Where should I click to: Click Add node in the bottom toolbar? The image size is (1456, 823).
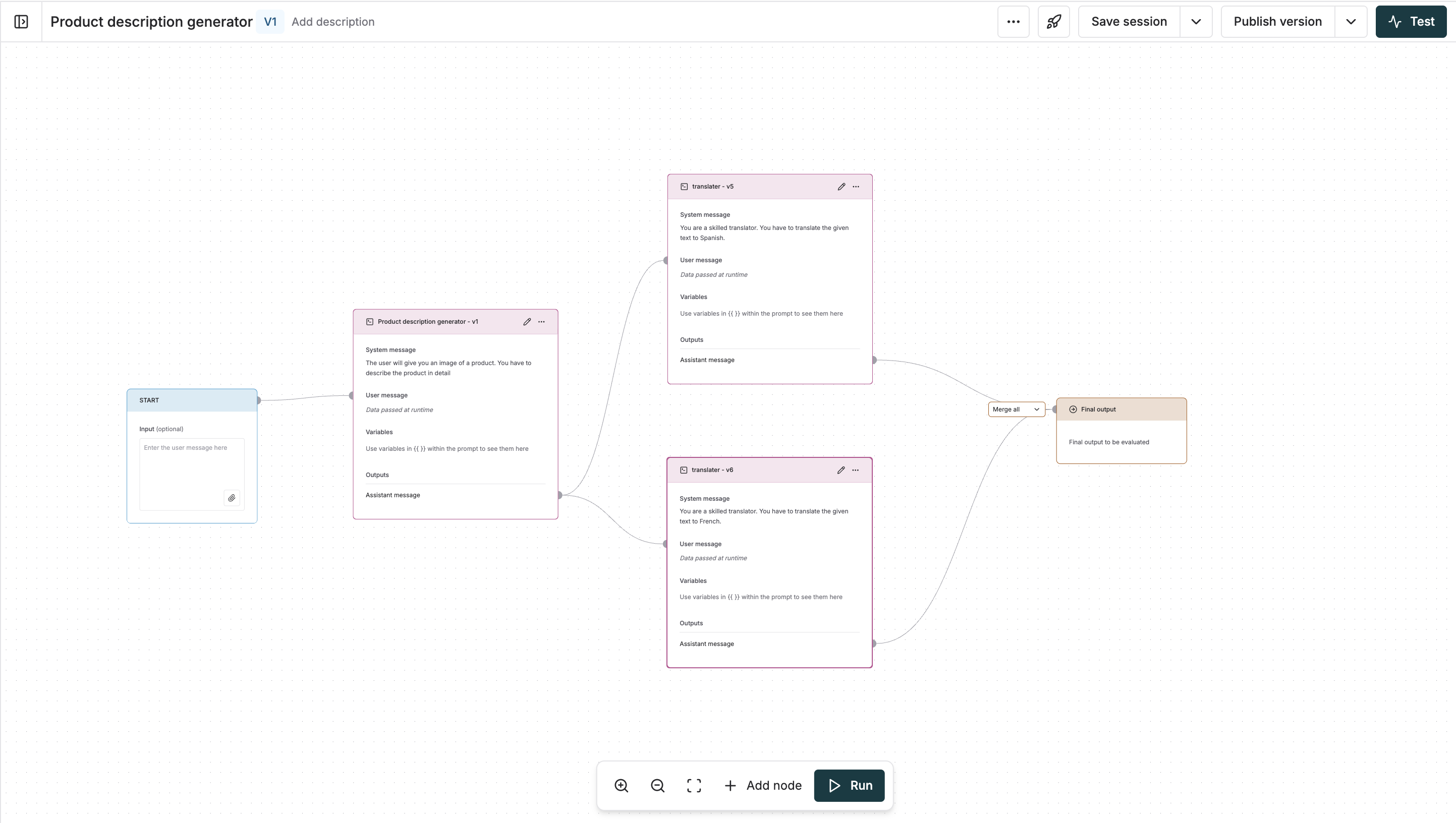[x=763, y=785]
